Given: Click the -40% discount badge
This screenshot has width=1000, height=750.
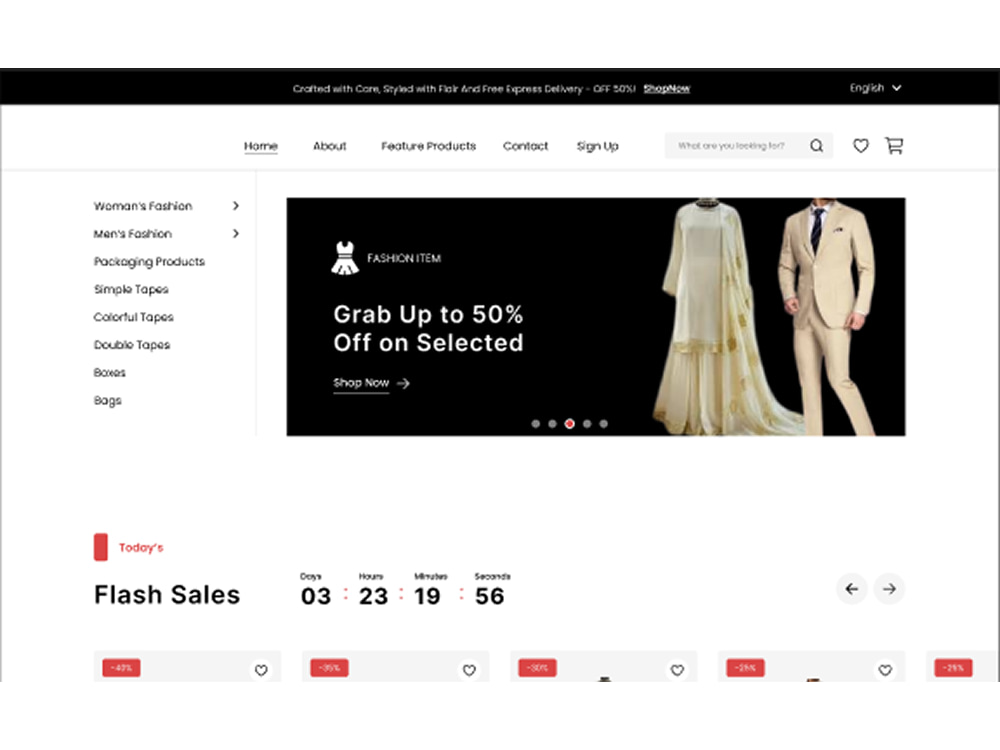Looking at the screenshot, I should tap(121, 668).
